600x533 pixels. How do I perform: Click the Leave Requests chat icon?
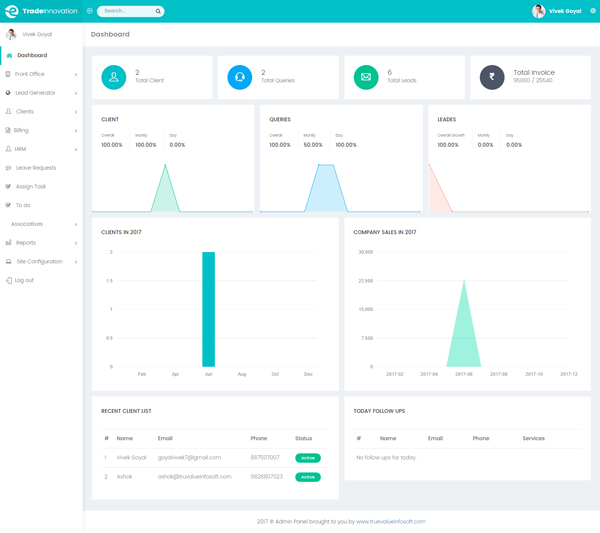point(8,168)
